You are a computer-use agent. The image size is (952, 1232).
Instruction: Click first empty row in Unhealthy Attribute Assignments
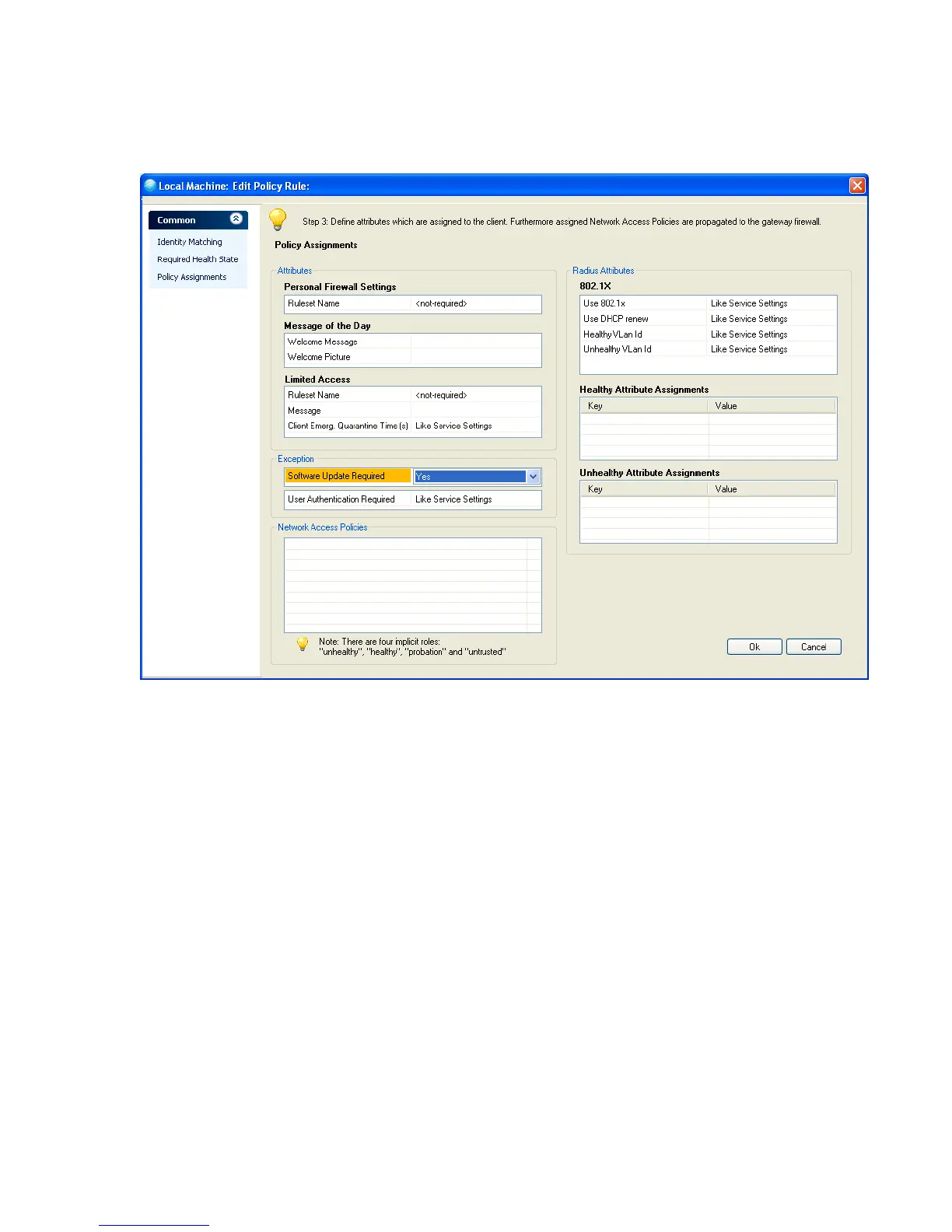click(708, 502)
